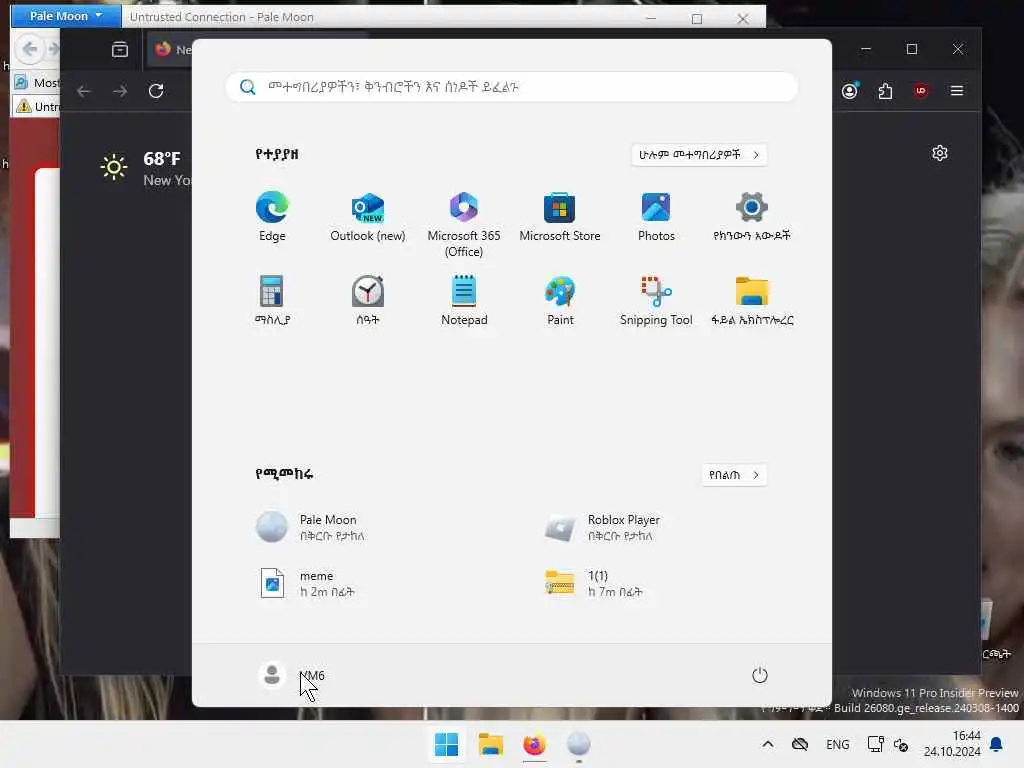This screenshot has height=768, width=1024.
Task: Launch the Photos app
Action: (x=656, y=217)
